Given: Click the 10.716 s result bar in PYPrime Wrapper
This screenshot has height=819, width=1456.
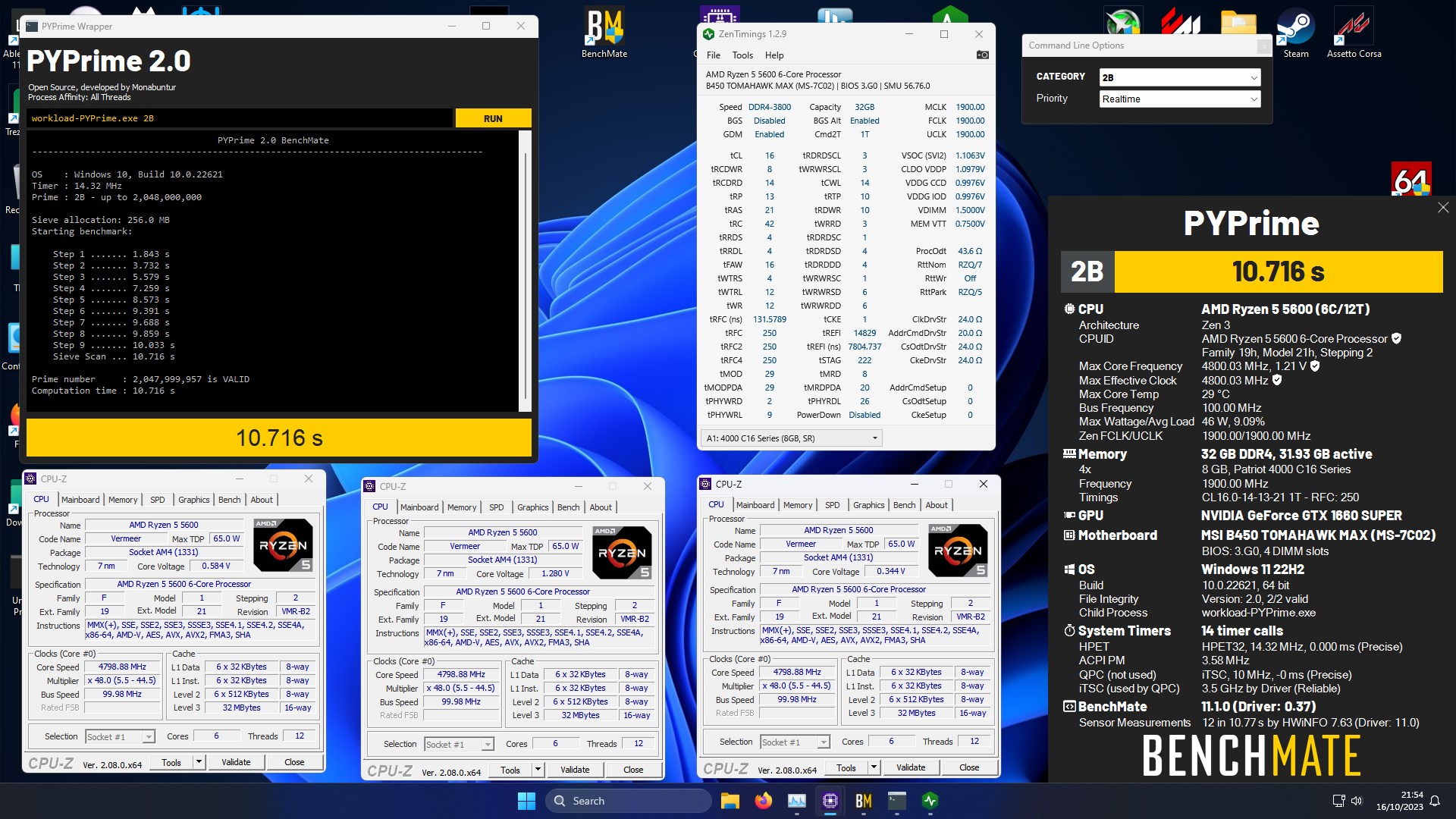Looking at the screenshot, I should pyautogui.click(x=279, y=438).
